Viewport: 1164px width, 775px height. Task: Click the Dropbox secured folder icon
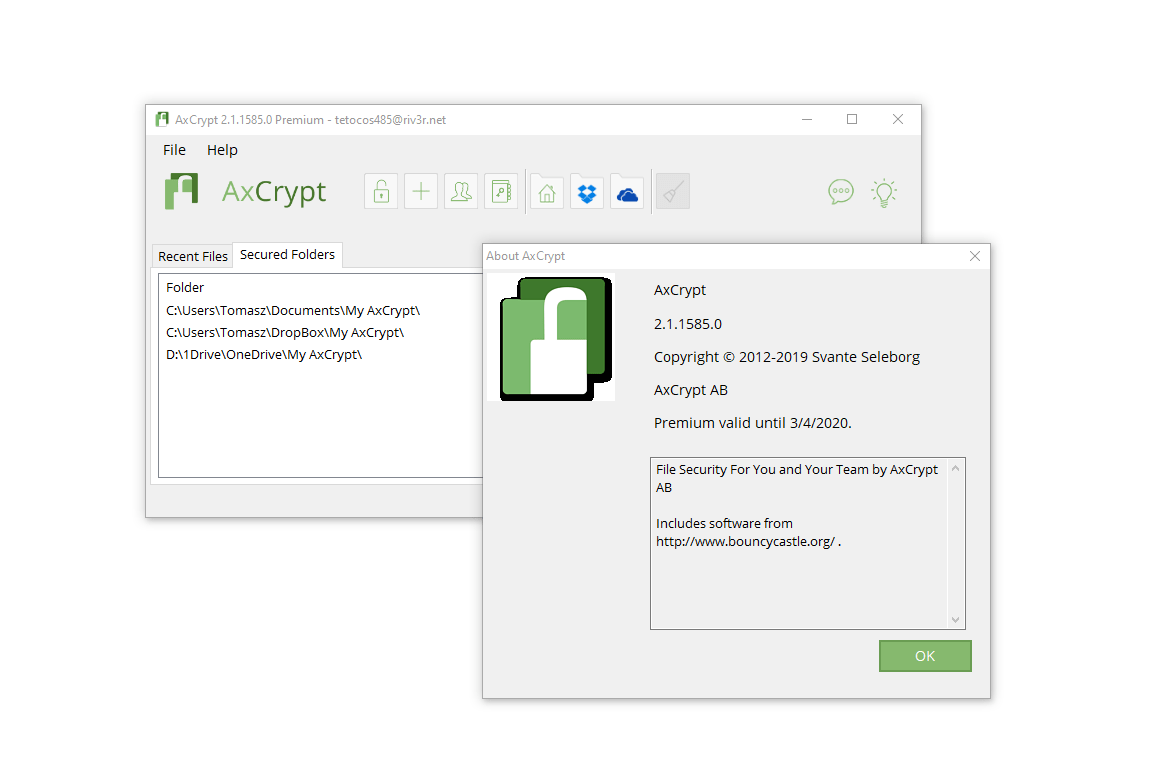coord(586,191)
